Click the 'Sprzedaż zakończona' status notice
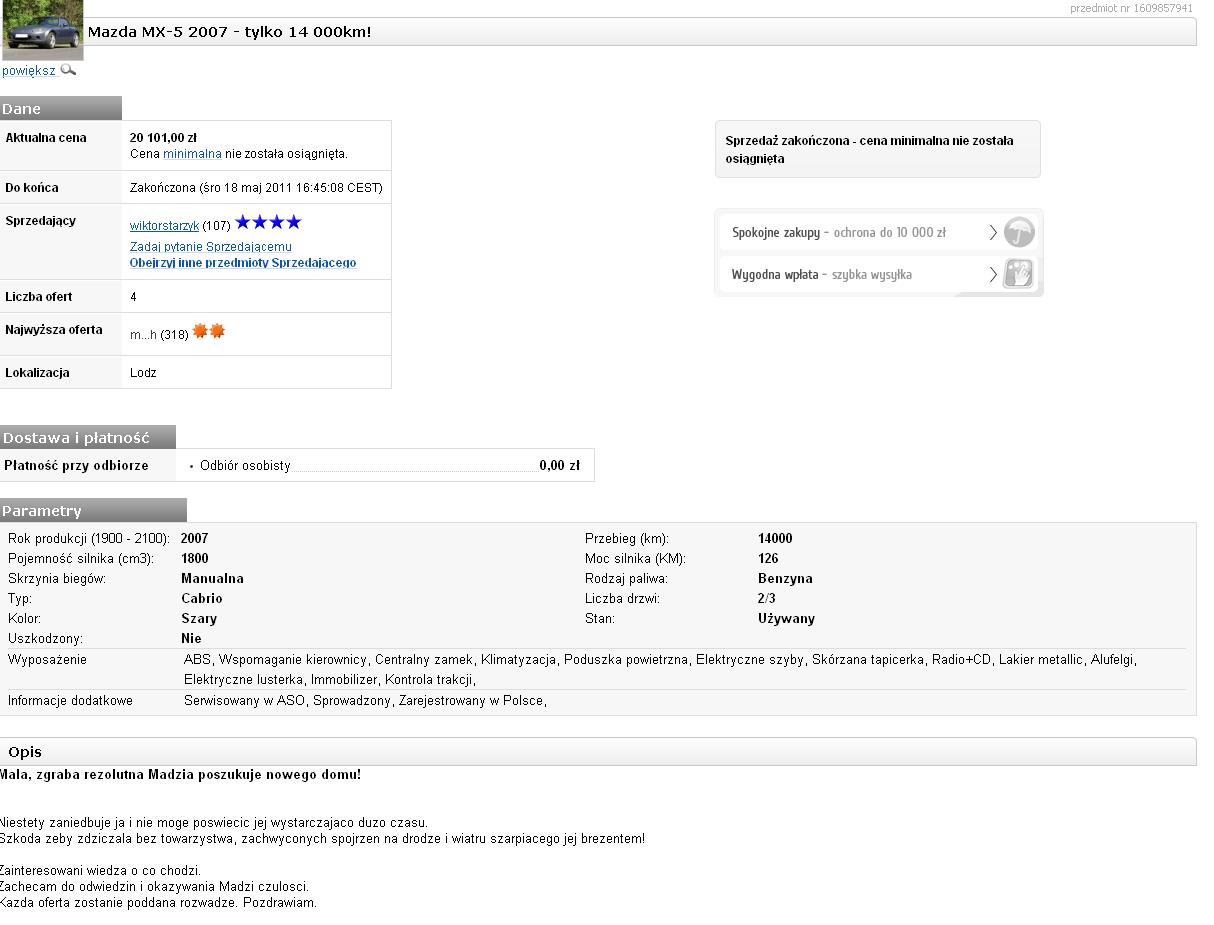Viewport: 1214px width, 925px height. 878,149
